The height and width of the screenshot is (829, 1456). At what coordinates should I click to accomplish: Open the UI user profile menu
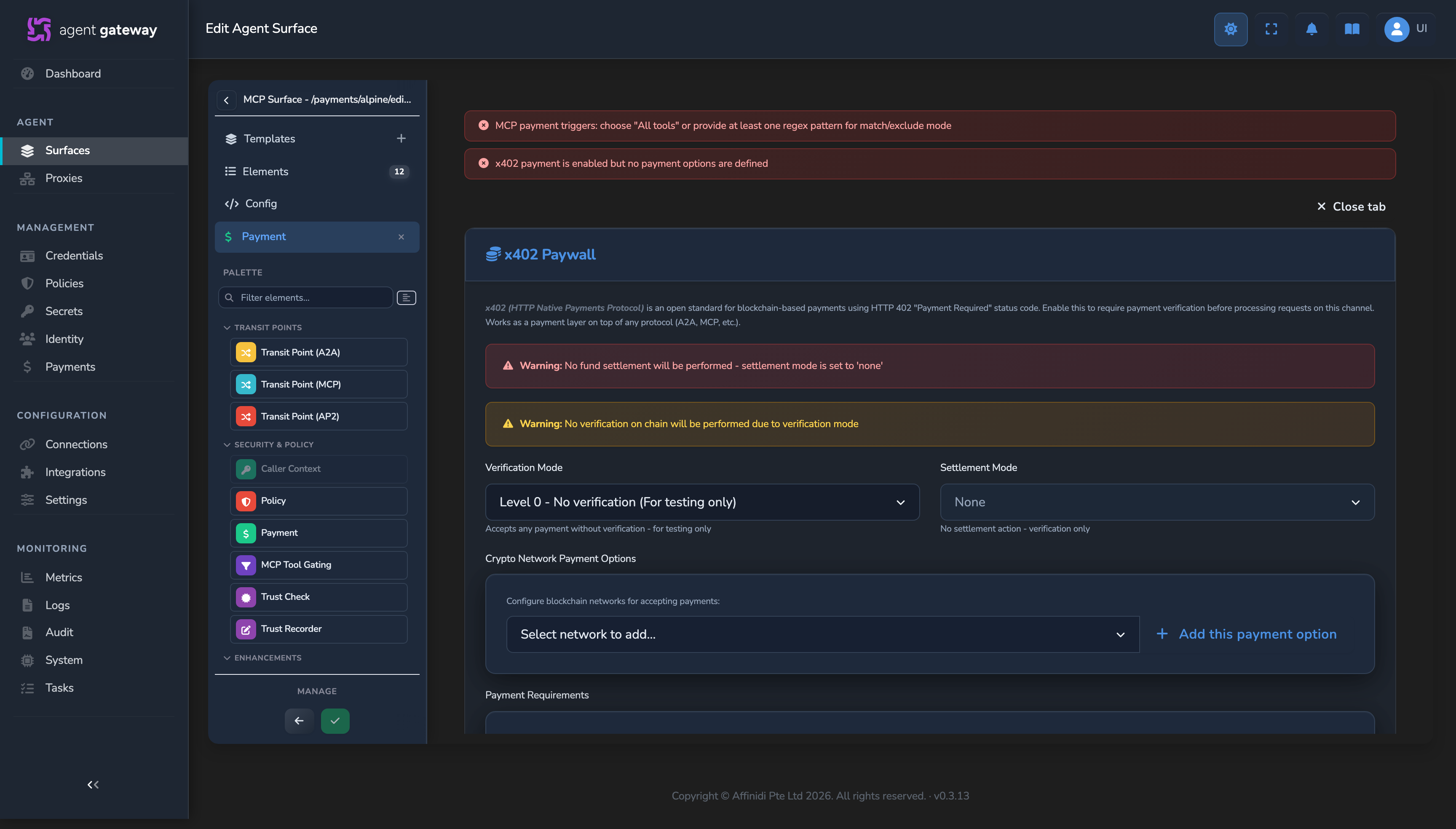[x=1406, y=29]
